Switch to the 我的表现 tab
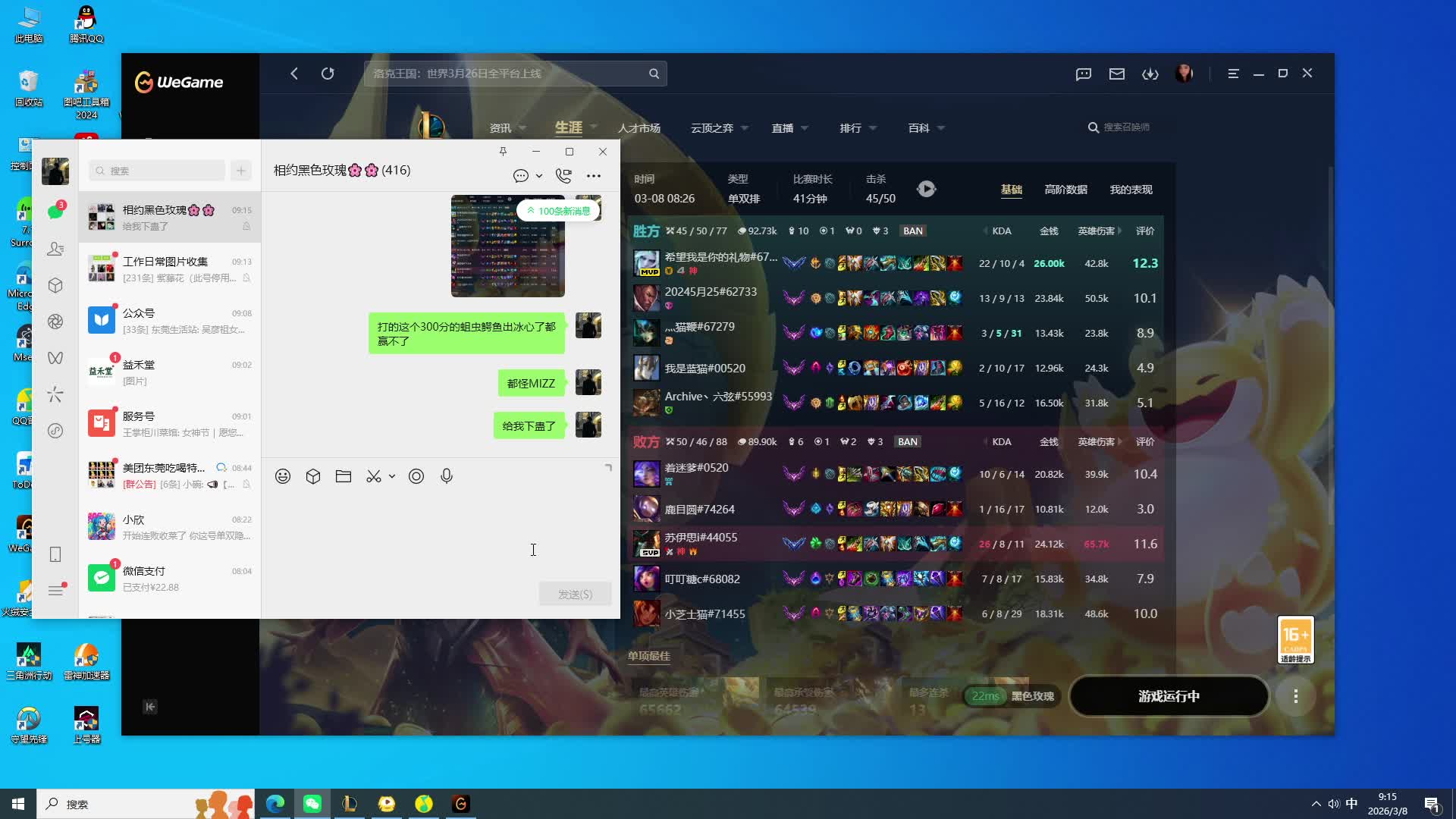Viewport: 1456px width, 819px height. point(1131,190)
